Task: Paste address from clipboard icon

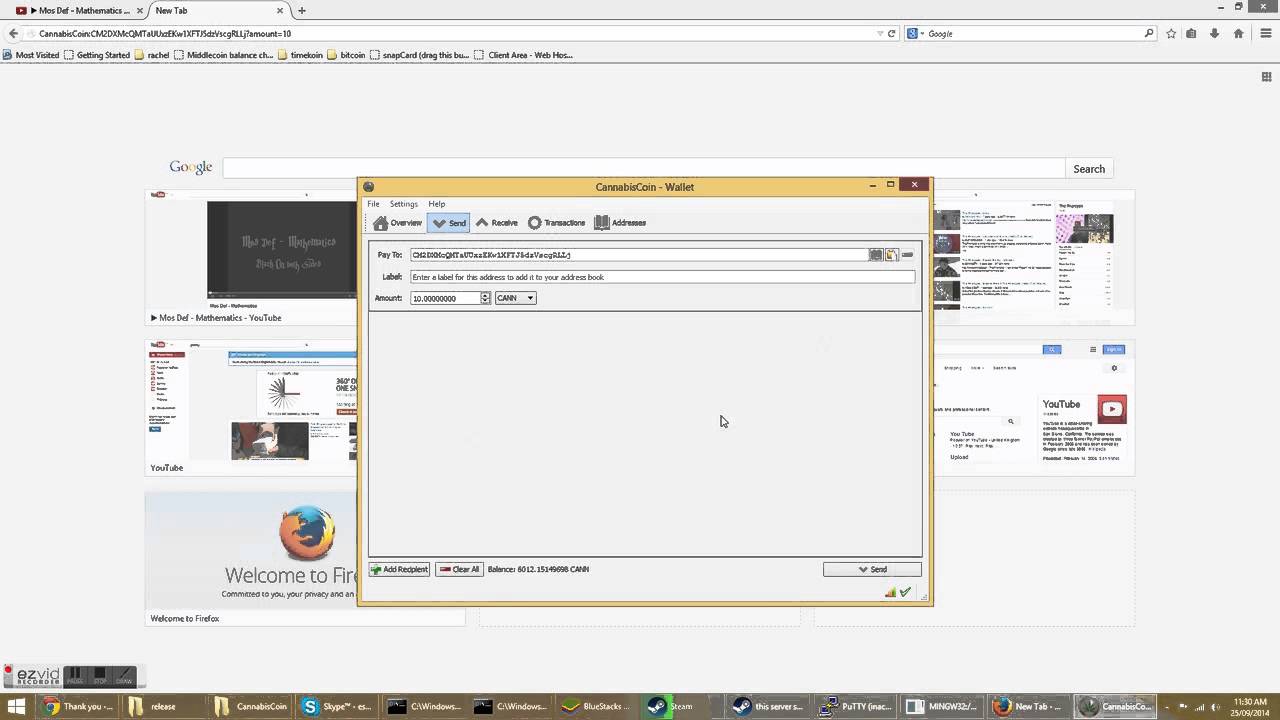Action: point(891,255)
